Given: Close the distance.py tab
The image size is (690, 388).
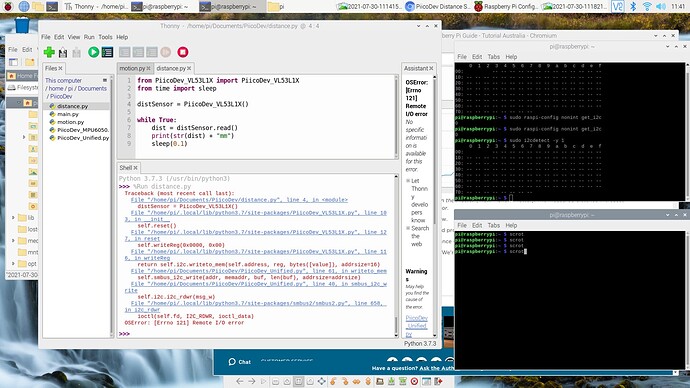Looking at the screenshot, I should point(189,68).
